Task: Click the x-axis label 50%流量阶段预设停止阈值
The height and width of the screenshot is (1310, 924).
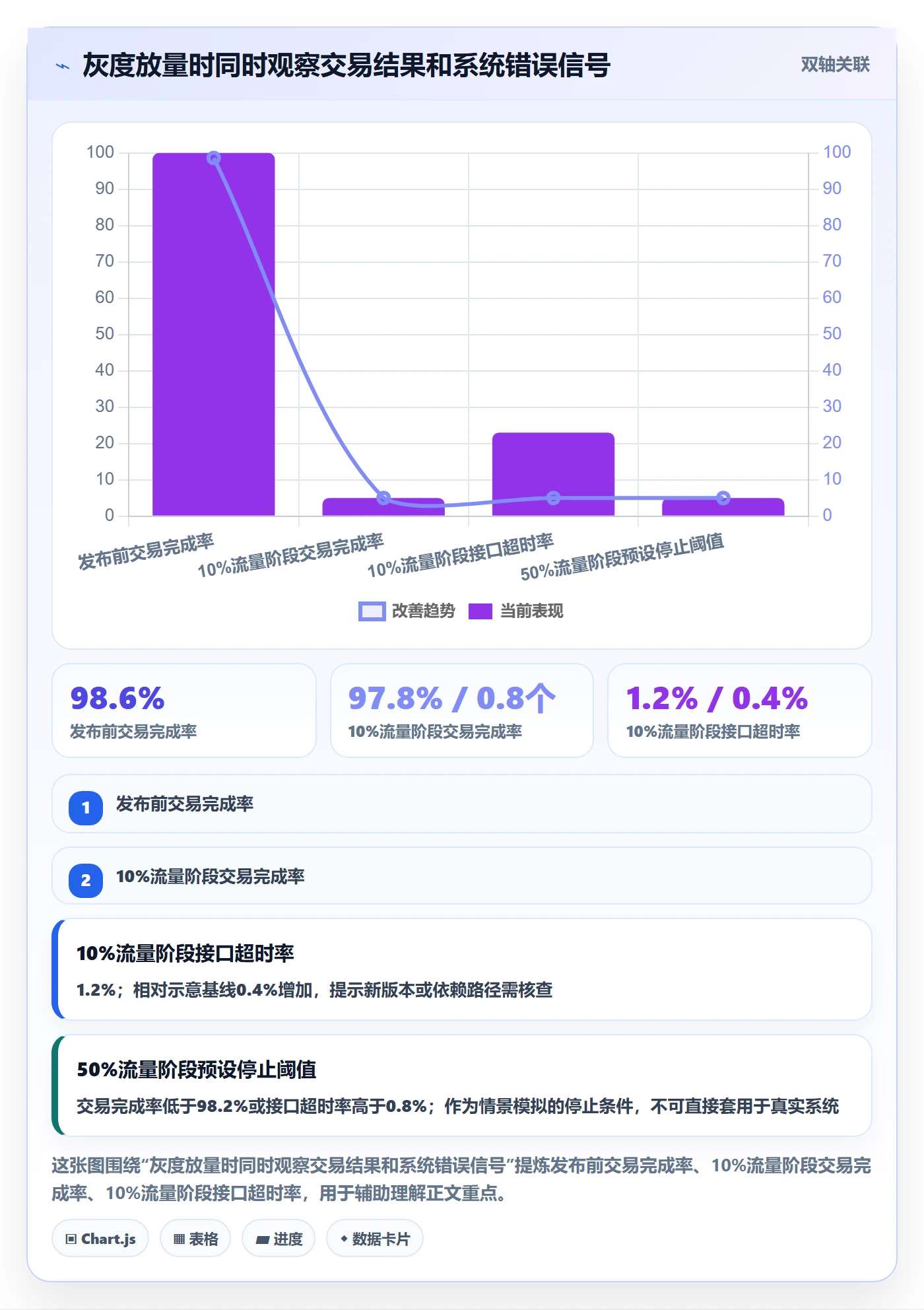Action: click(x=622, y=557)
